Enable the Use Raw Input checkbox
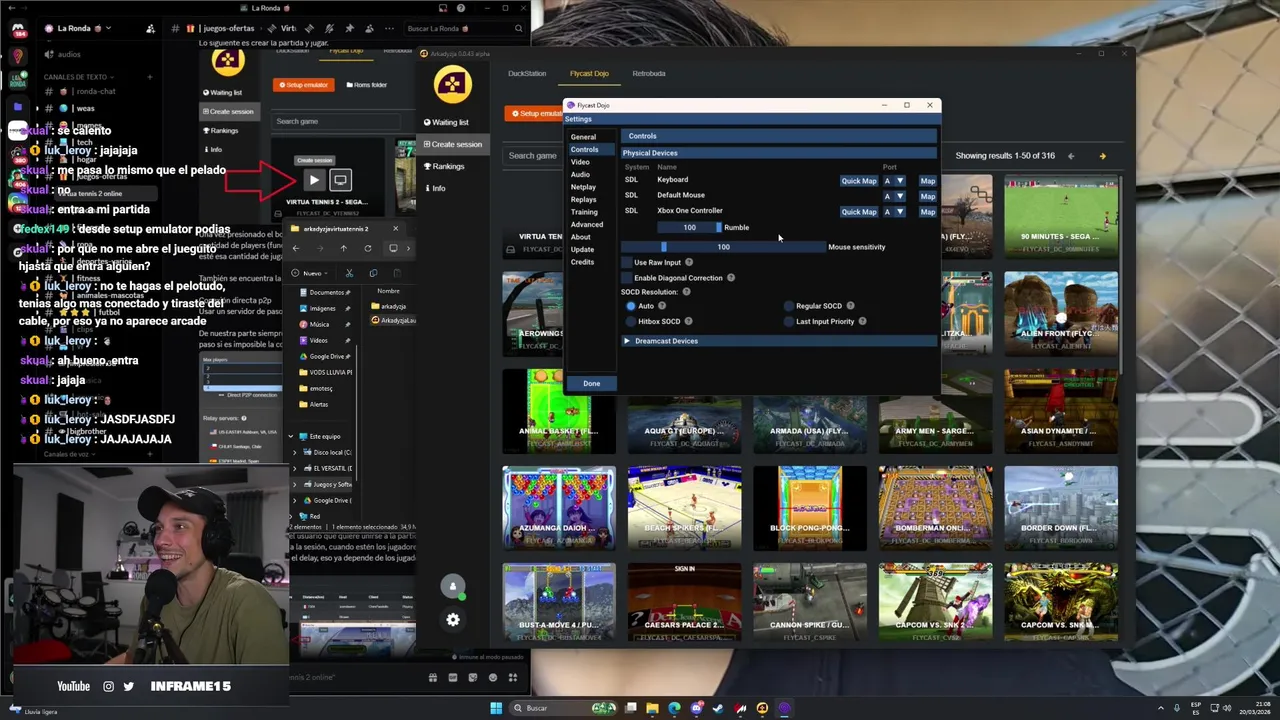The width and height of the screenshot is (1280, 720). [627, 262]
